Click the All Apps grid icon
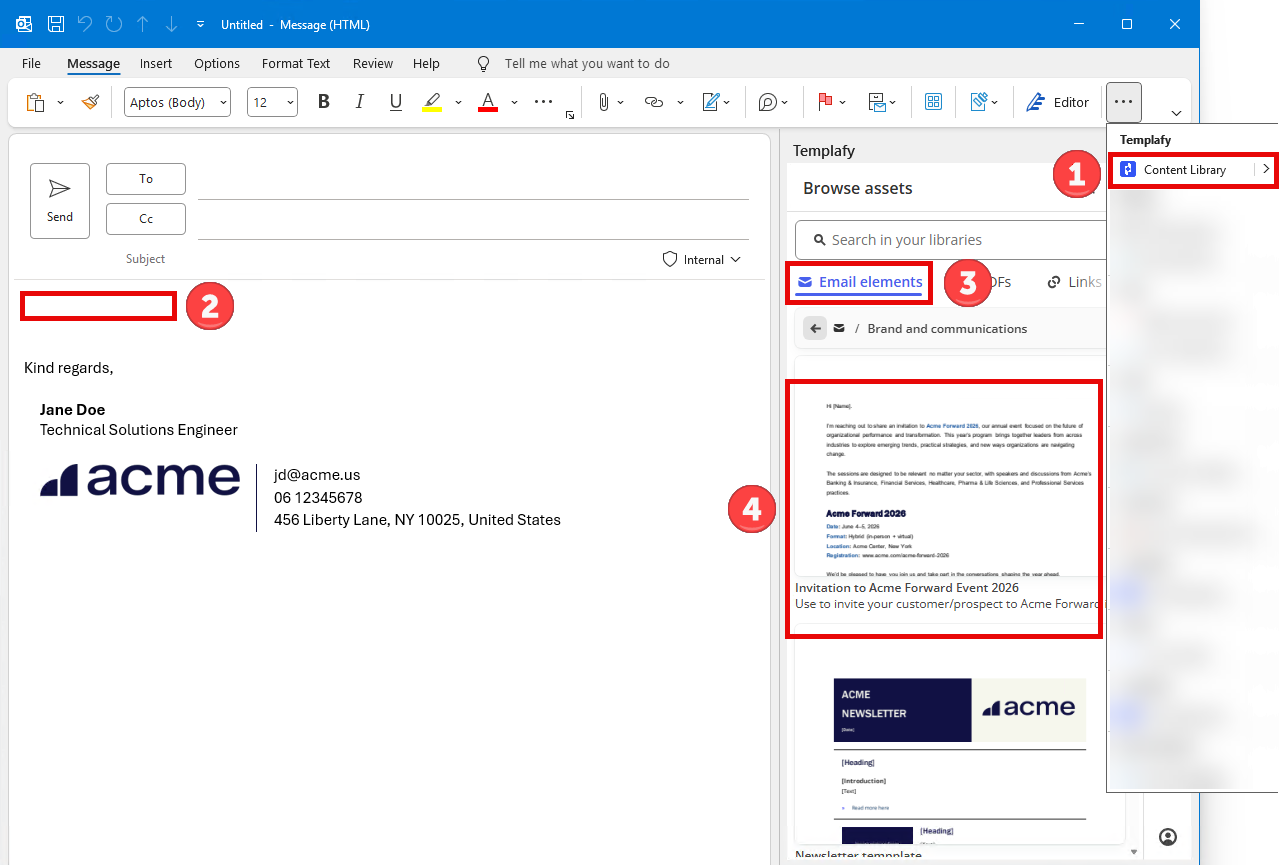This screenshot has height=865, width=1279. click(933, 102)
